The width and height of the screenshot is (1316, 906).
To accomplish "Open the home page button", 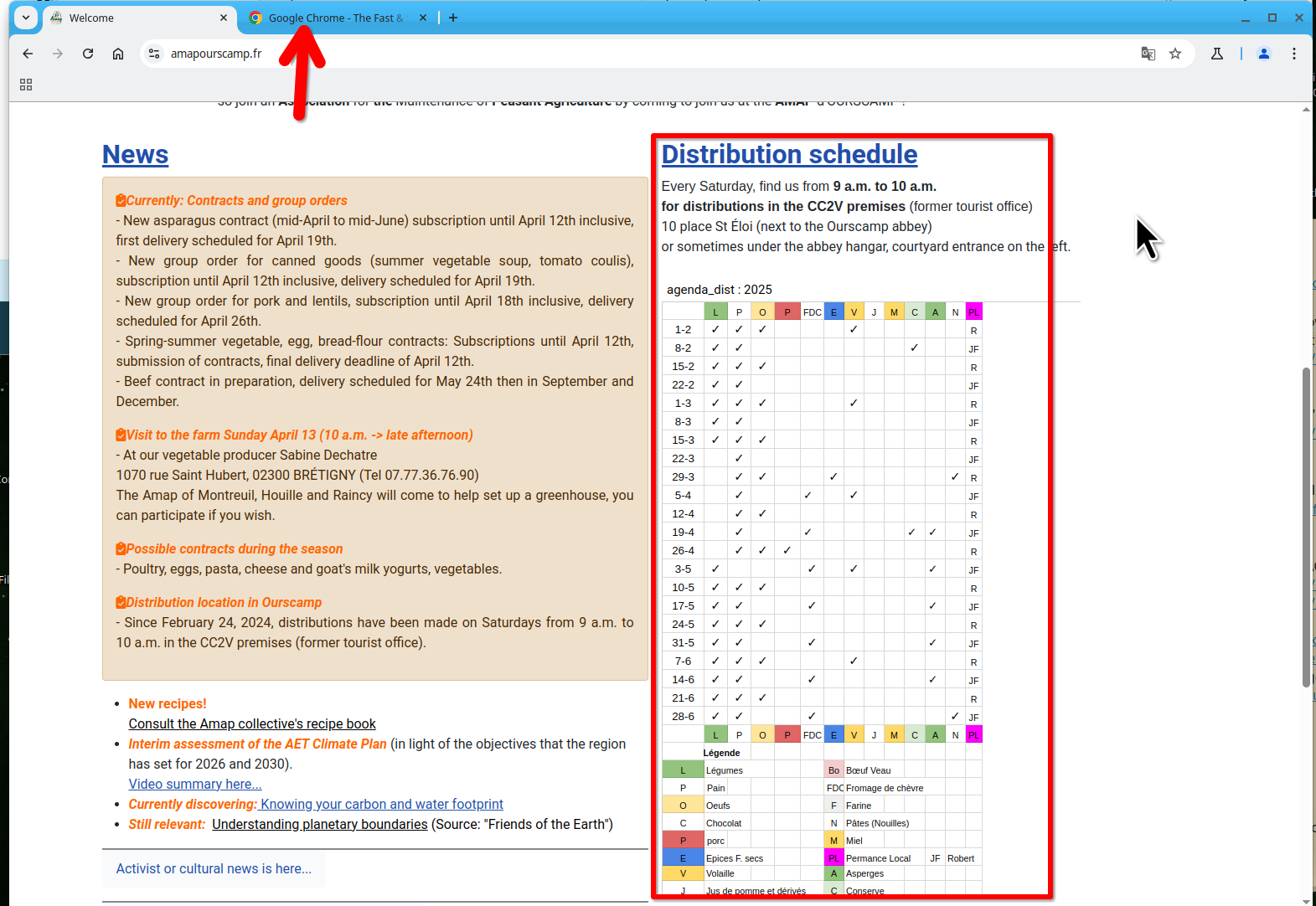I will (x=118, y=54).
